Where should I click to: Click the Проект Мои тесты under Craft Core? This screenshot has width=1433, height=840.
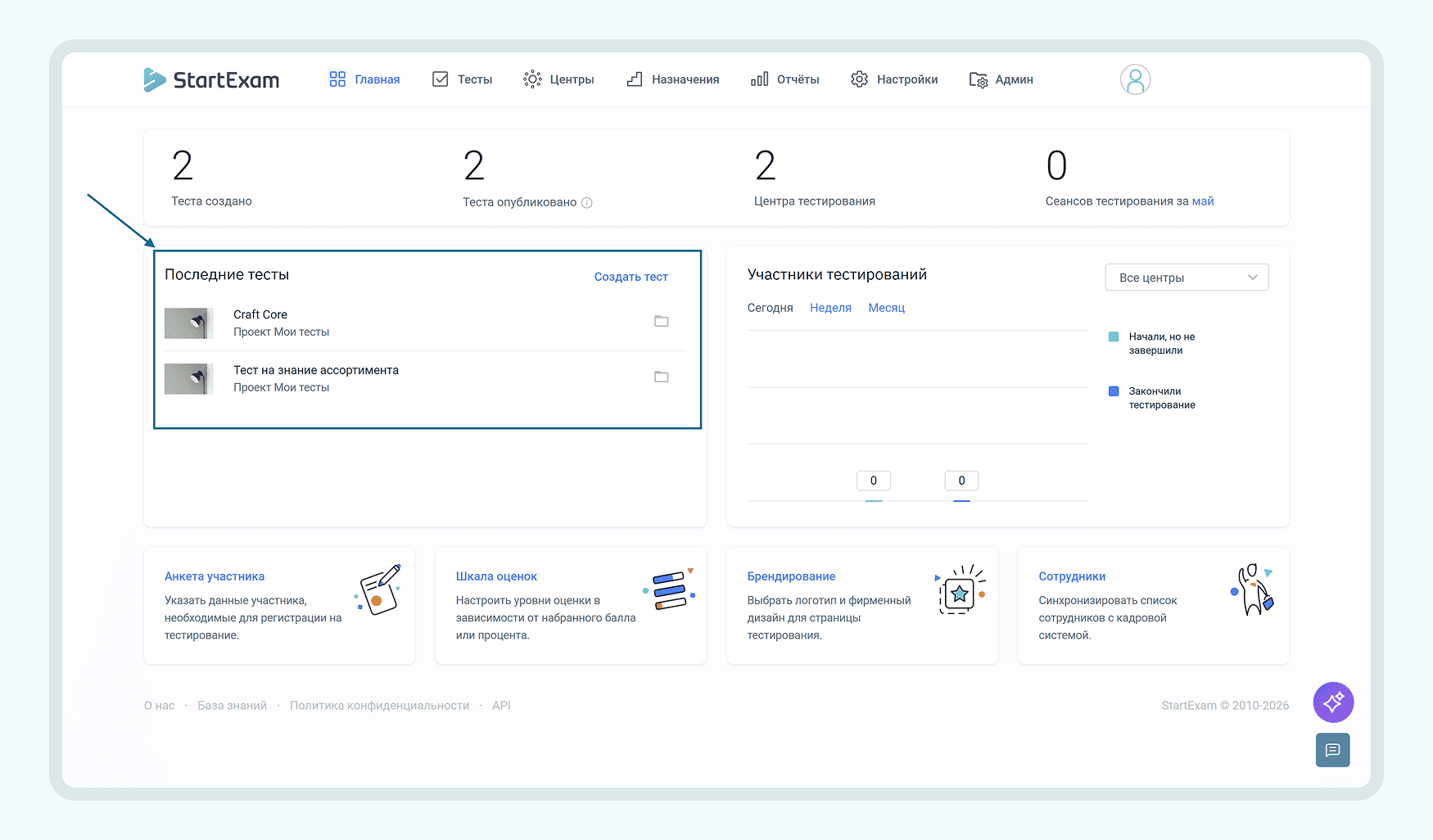point(281,332)
